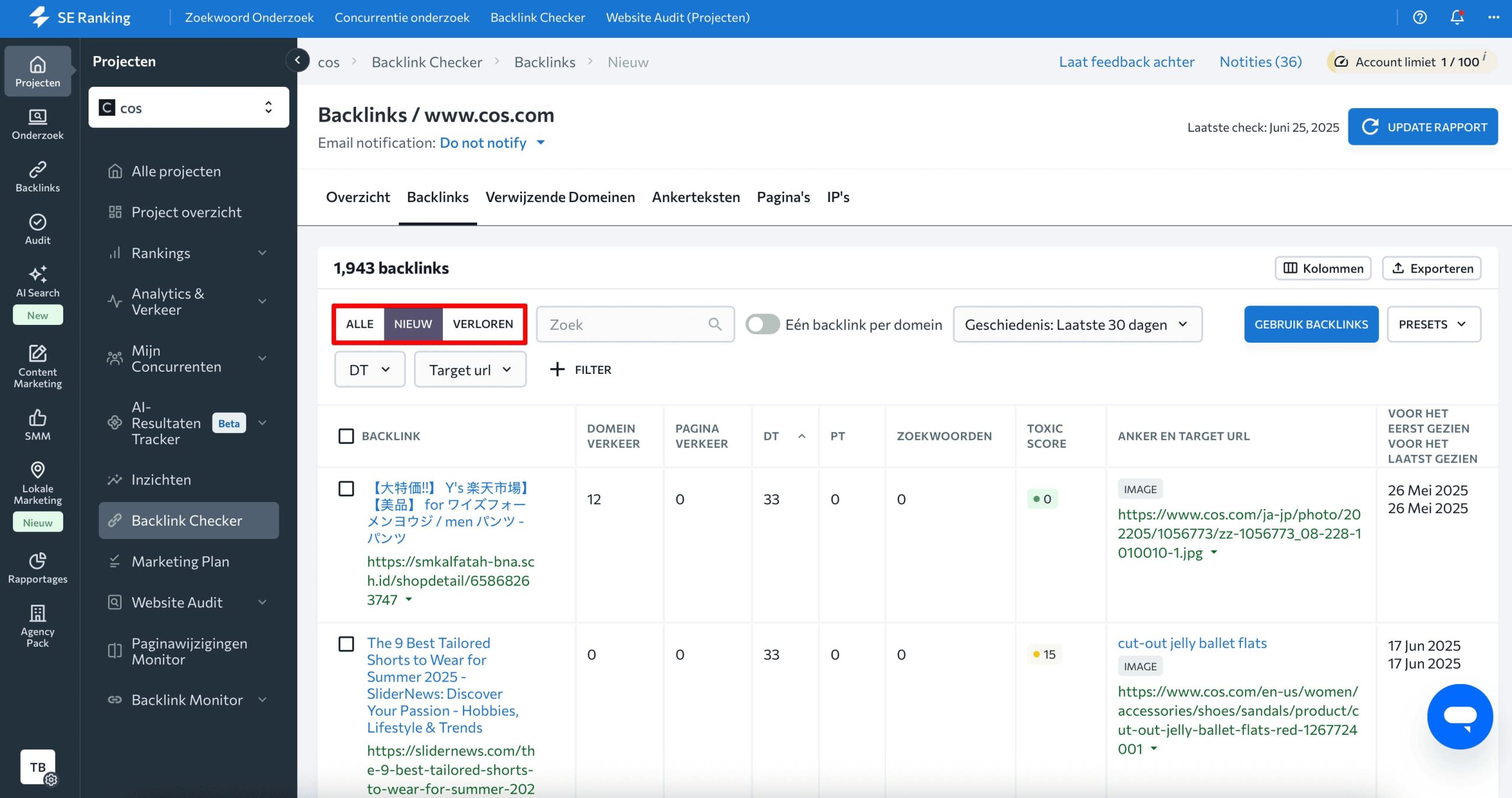Toggle Eén backlink per domein switch
The width and height of the screenshot is (1512, 798).
click(762, 324)
